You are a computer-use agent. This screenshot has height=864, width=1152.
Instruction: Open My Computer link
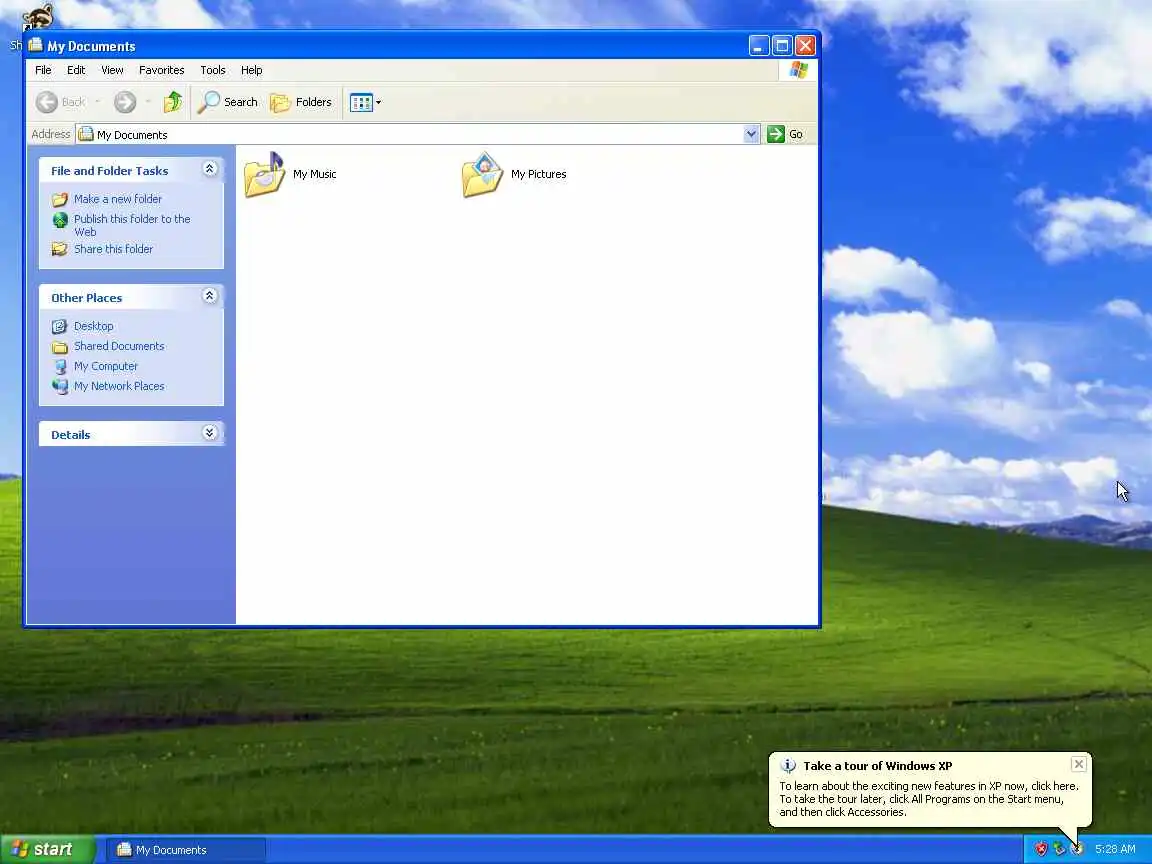click(x=106, y=366)
